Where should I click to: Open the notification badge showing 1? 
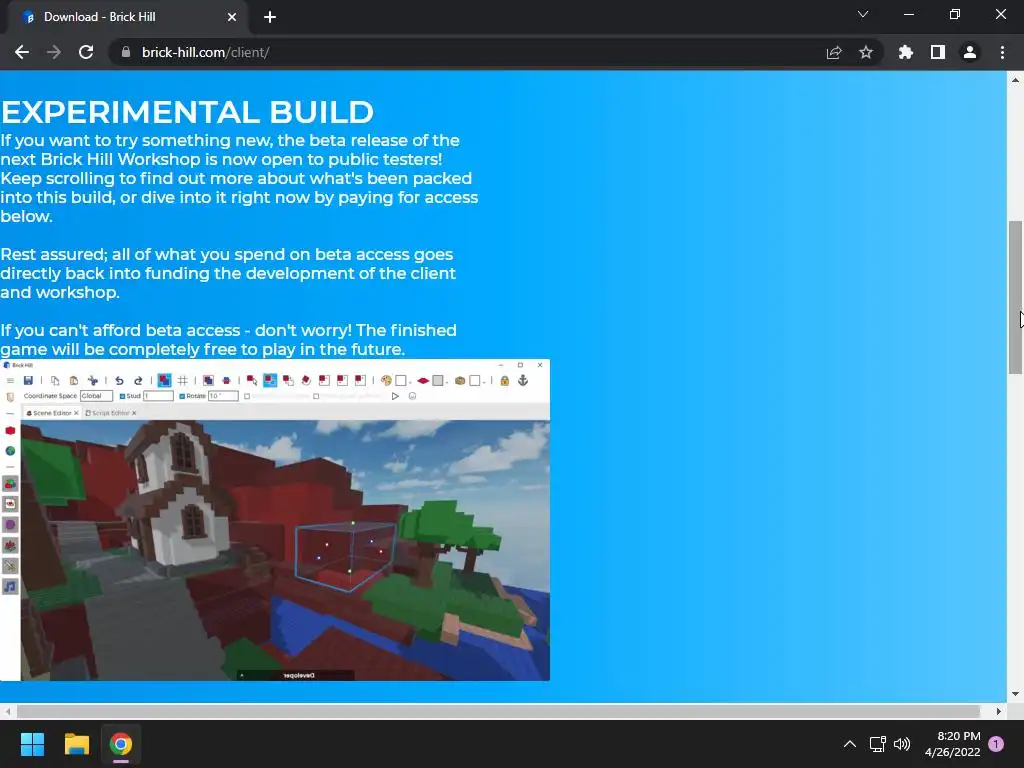point(996,744)
